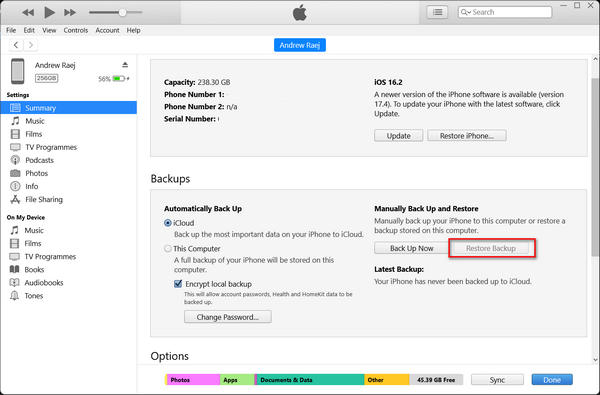The width and height of the screenshot is (600, 395).
Task: Open File Sharing in the sidebar
Action: 44,199
